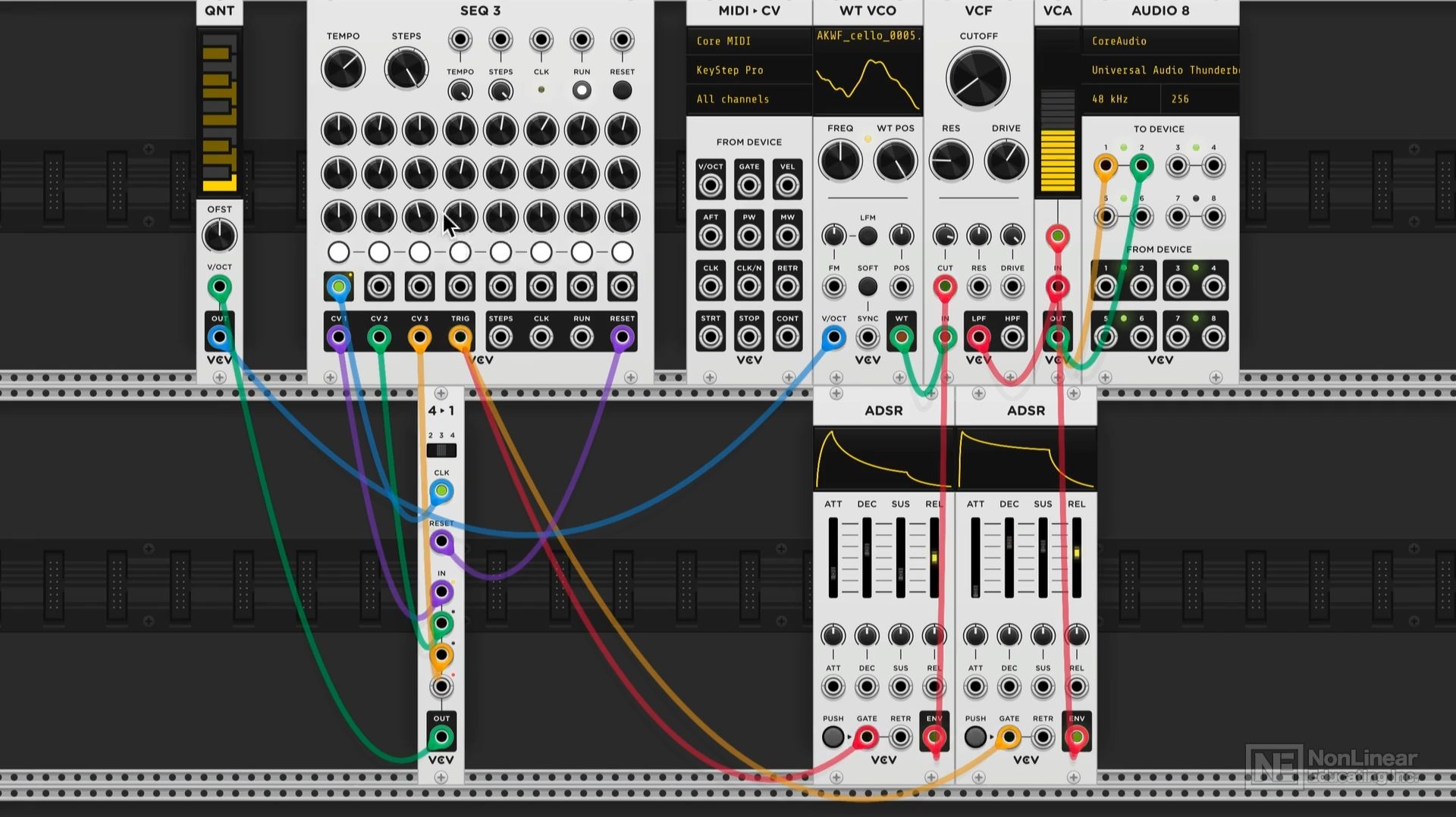This screenshot has height=817, width=1456.
Task: Click the QNT V/OCT input jack
Action: click(219, 287)
